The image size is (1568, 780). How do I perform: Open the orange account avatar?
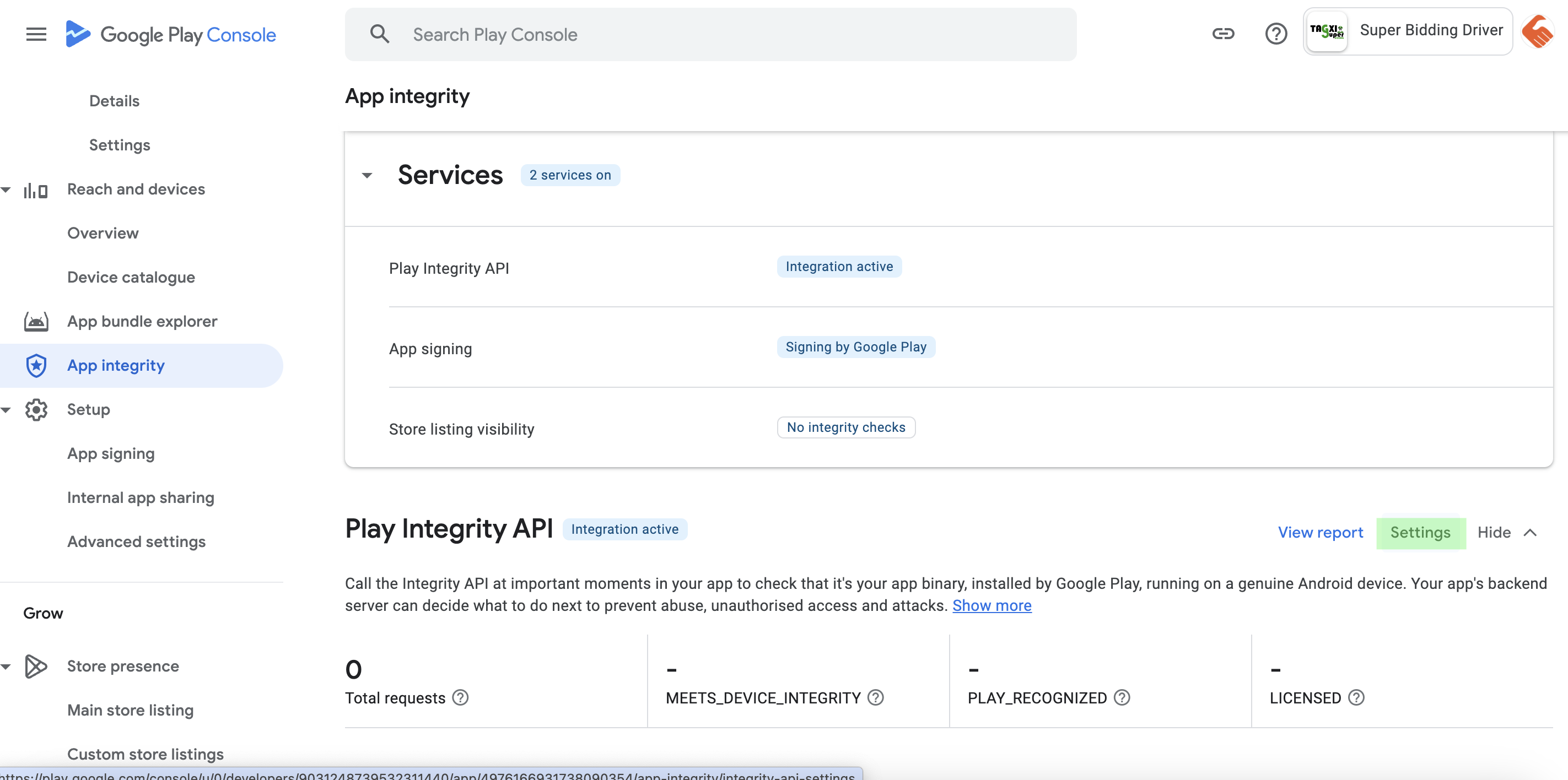pyautogui.click(x=1537, y=31)
